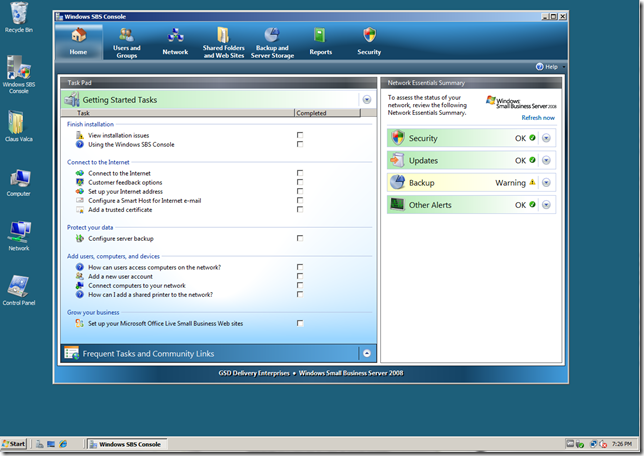Mark 'Connect to the Internet' as completed
Viewport: 644px width, 456px height.
click(x=300, y=173)
